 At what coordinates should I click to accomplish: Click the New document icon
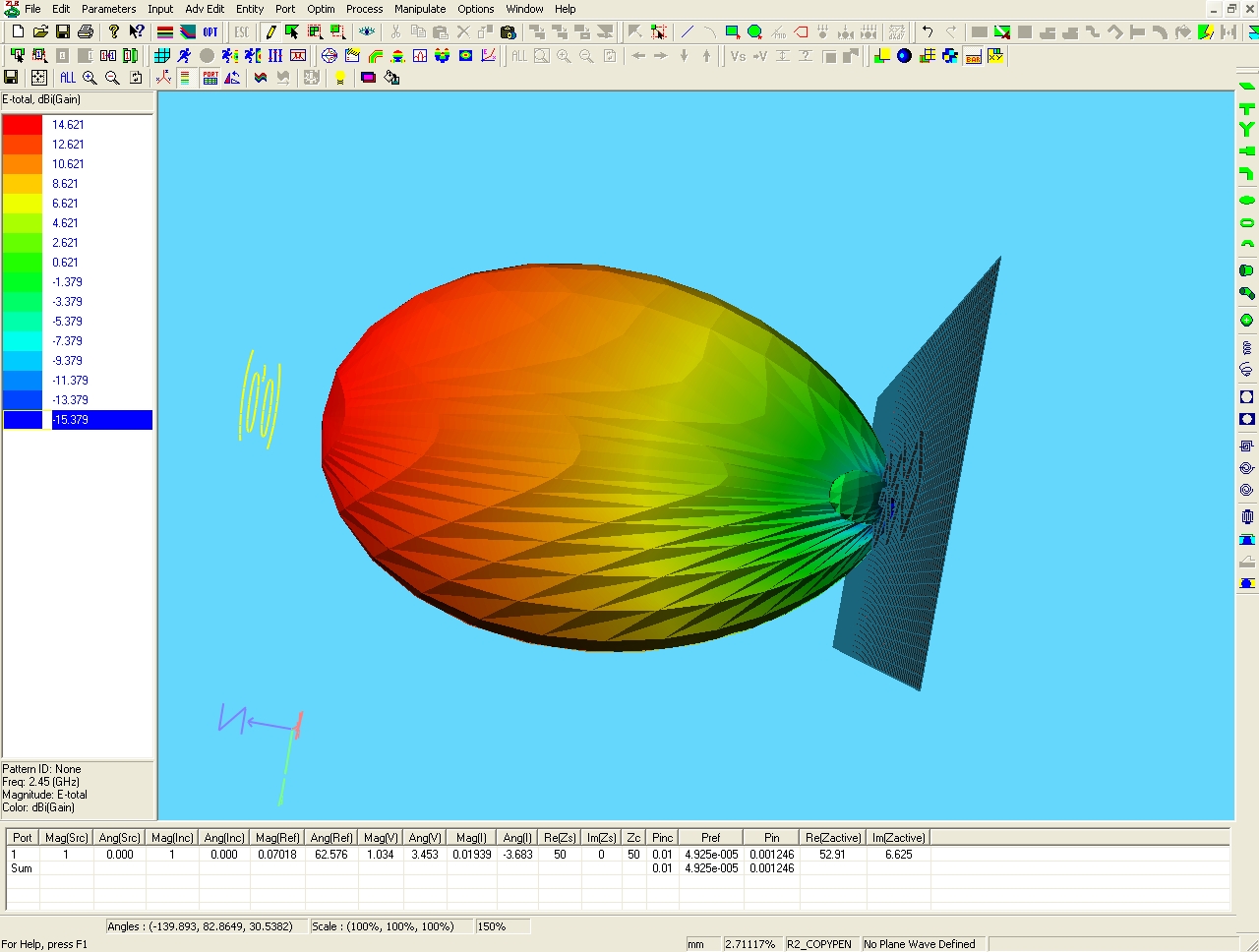(18, 32)
